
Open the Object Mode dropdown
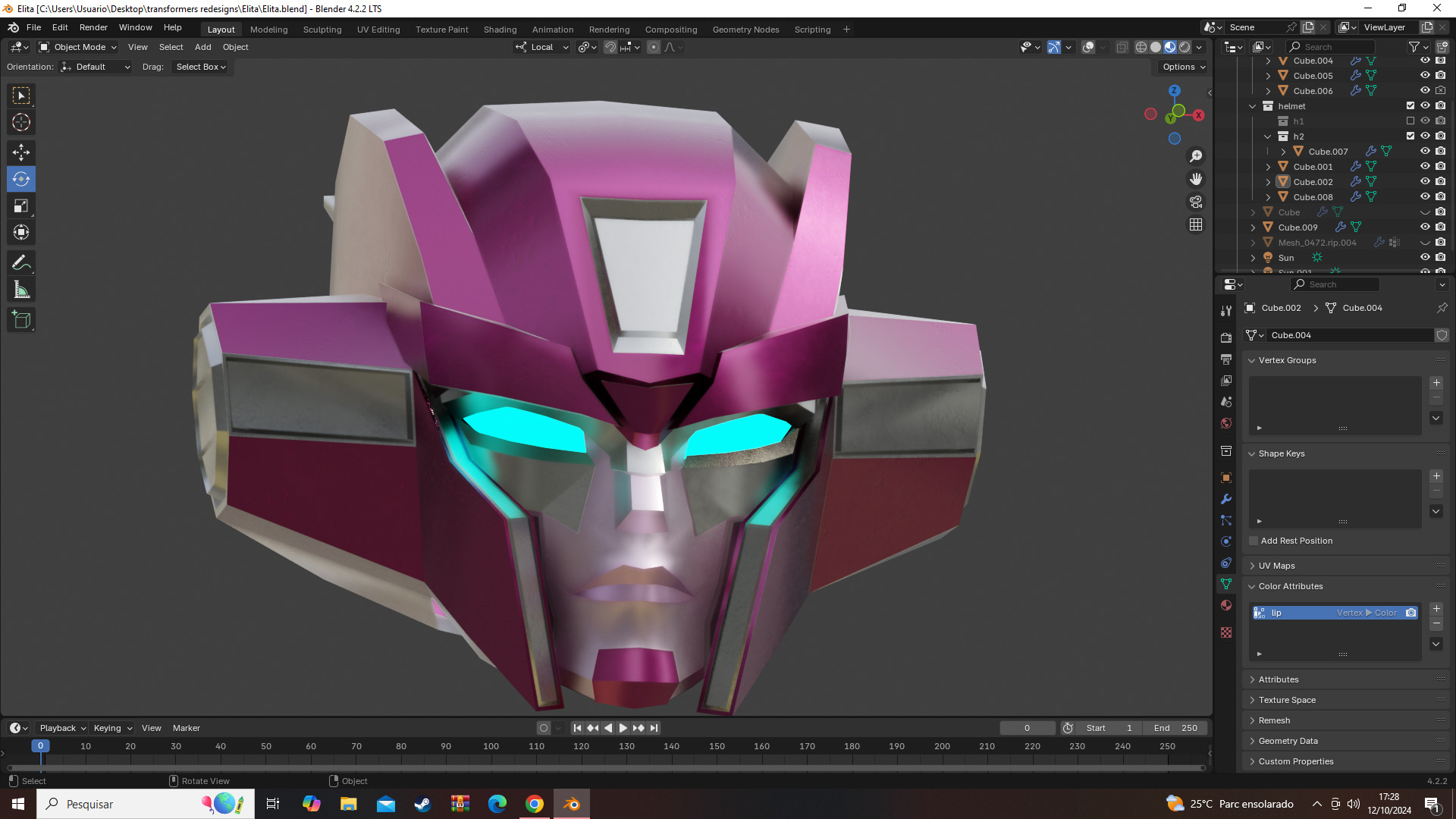(x=78, y=47)
